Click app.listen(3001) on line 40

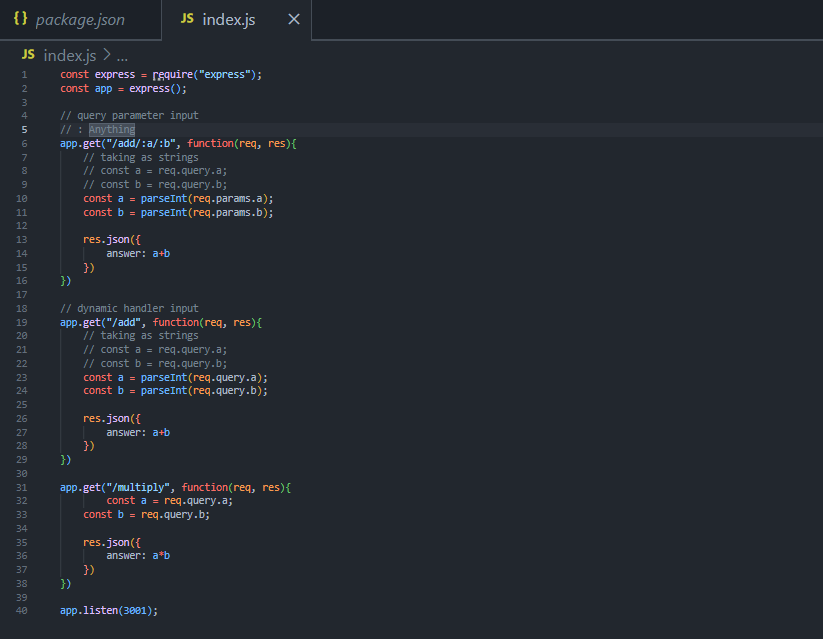[106, 611]
